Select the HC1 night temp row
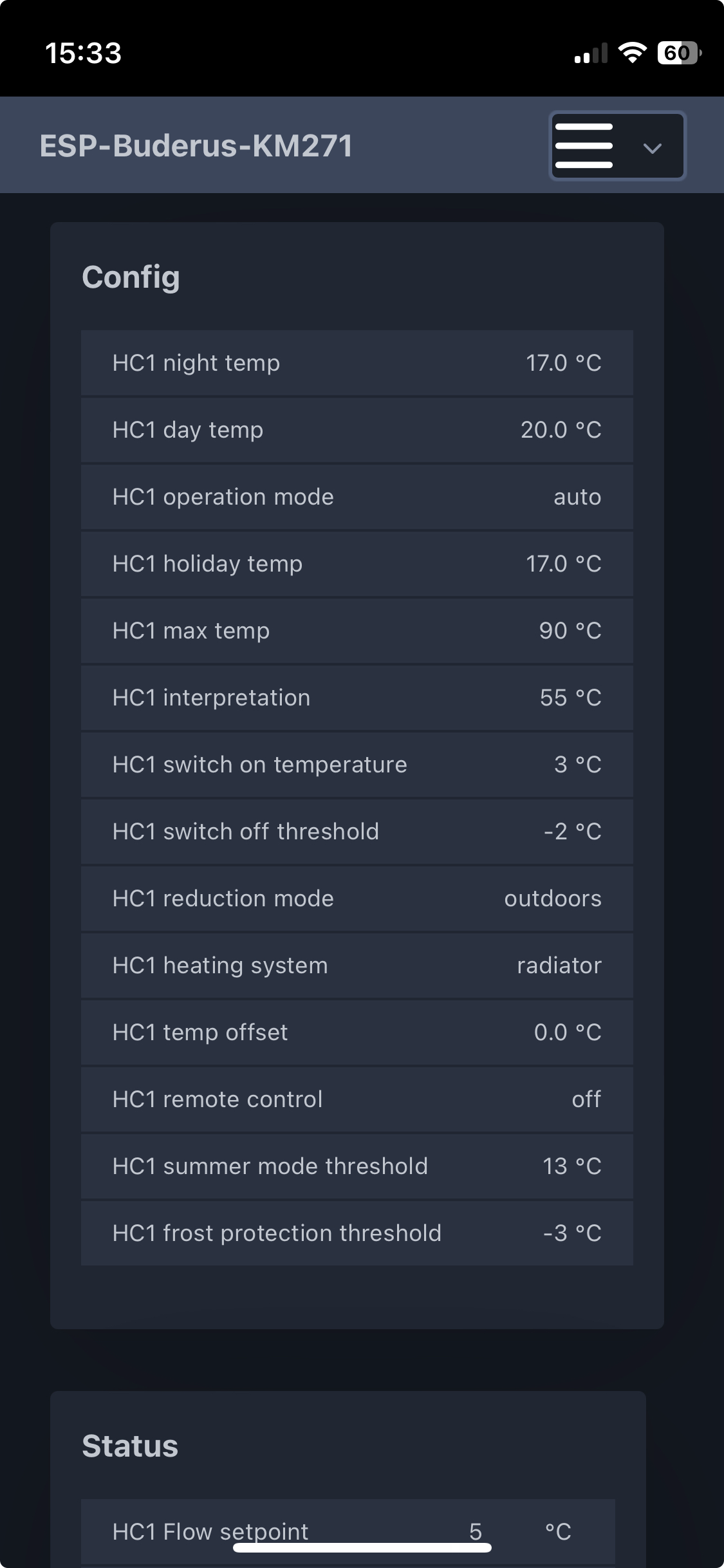 click(357, 363)
